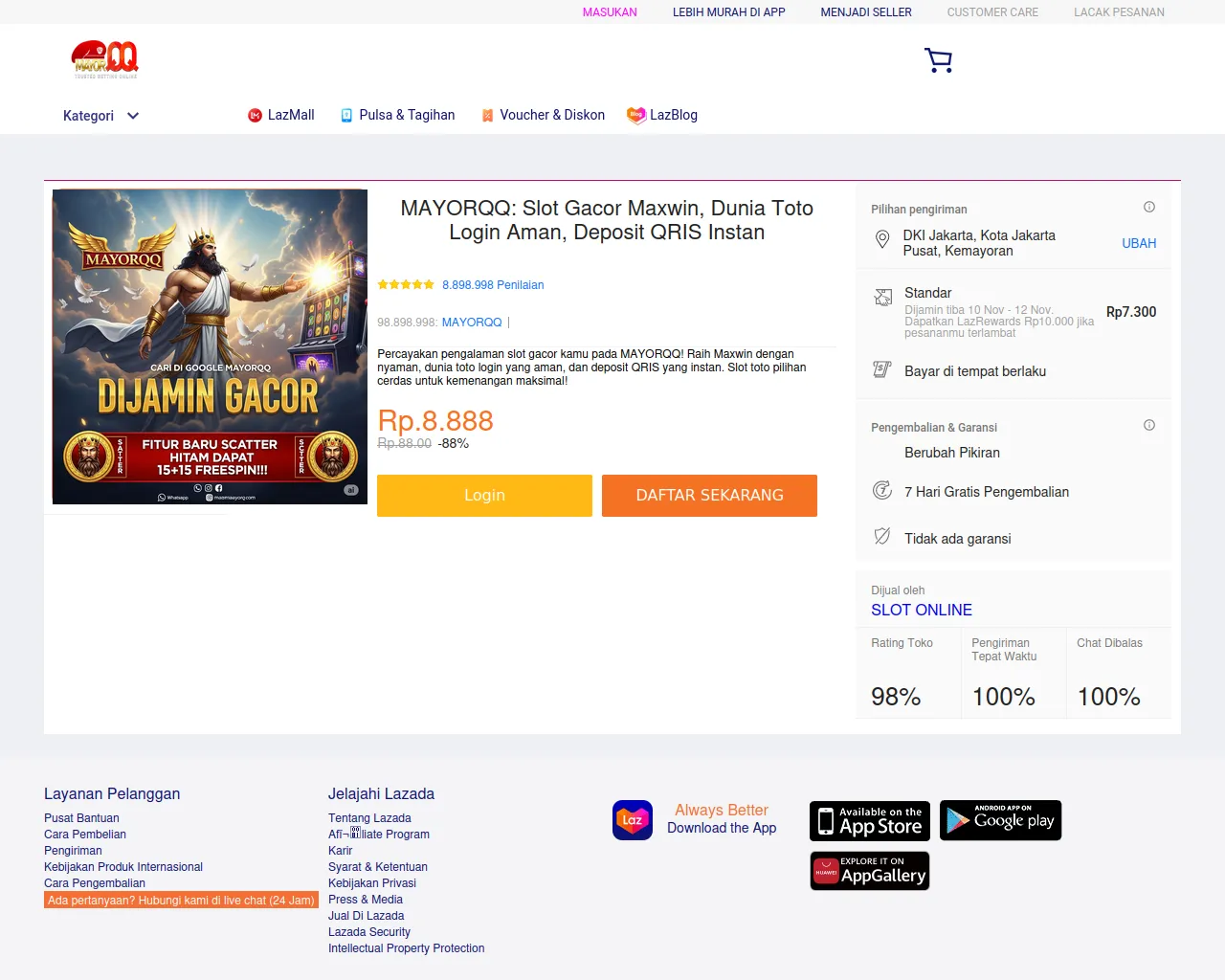Viewport: 1225px width, 980px height.
Task: Click UBAH to change delivery address
Action: click(1139, 243)
